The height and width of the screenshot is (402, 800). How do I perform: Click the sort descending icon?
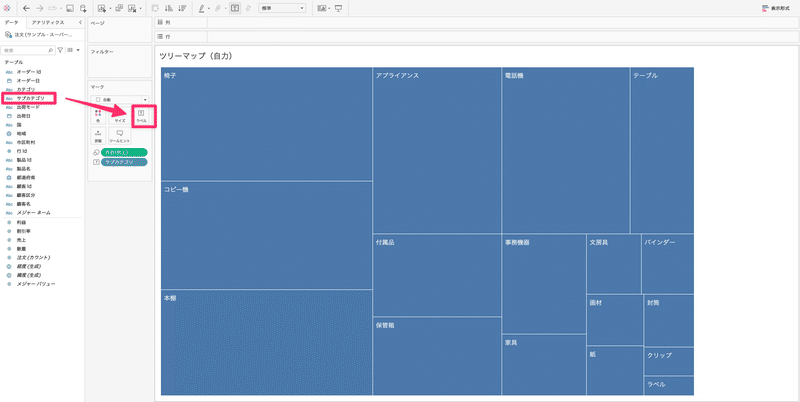tap(182, 8)
